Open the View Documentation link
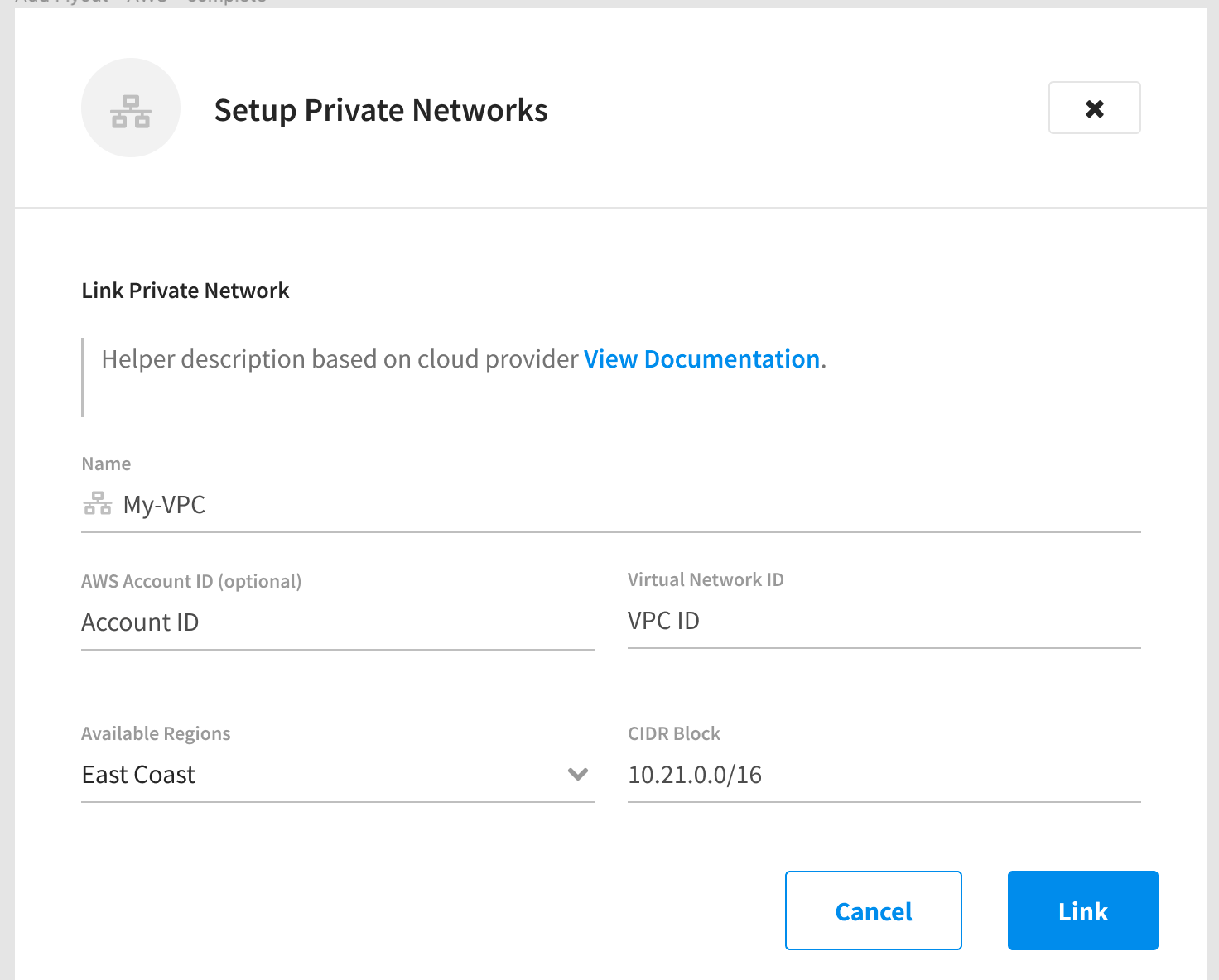Screen dimensions: 1219x980 click(701, 358)
